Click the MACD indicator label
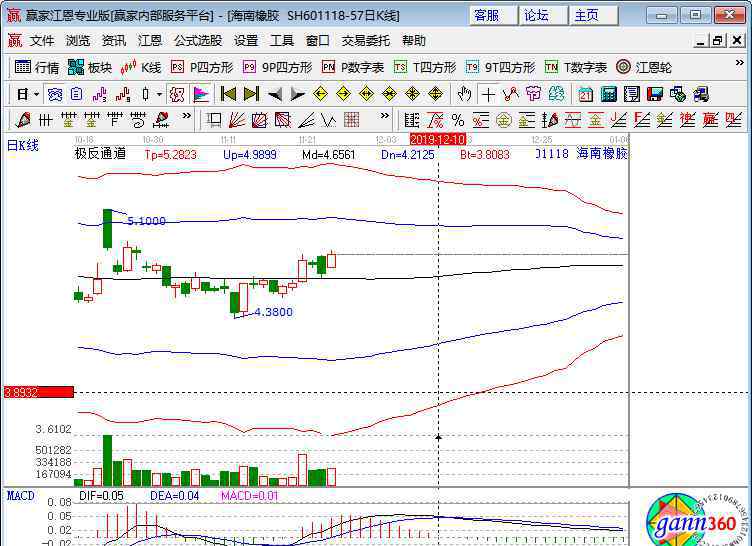This screenshot has width=752, height=546. [x=21, y=496]
